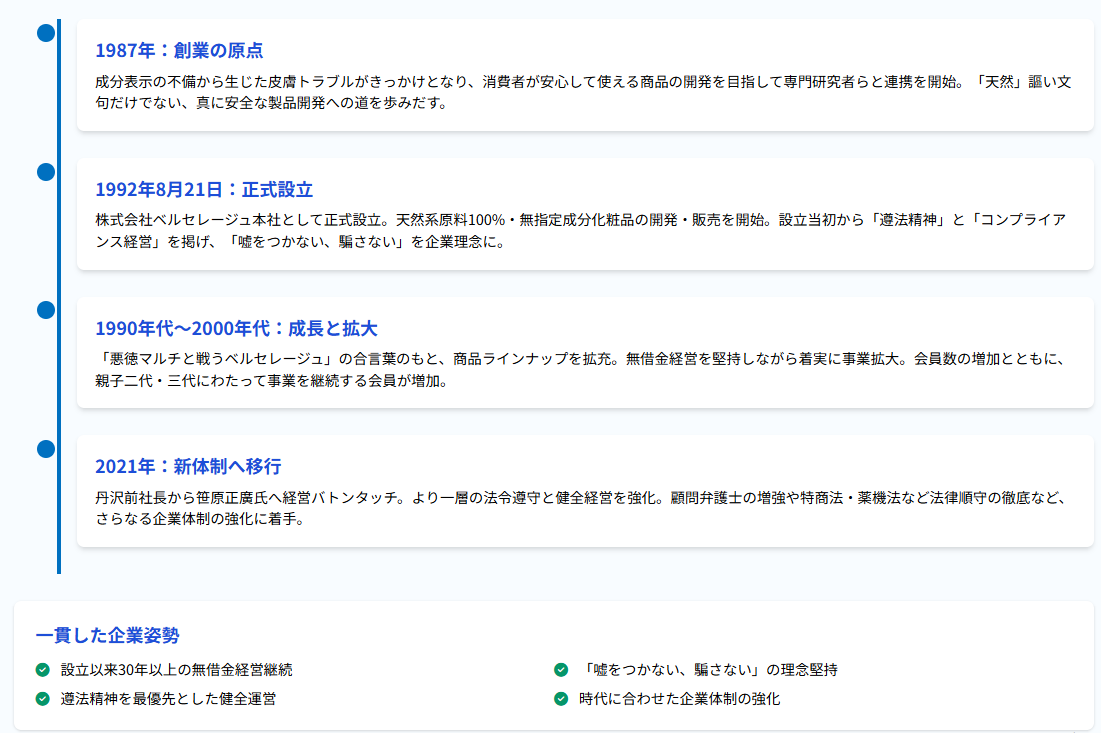Click the section heading 一貫した企業姿勢

click(107, 635)
